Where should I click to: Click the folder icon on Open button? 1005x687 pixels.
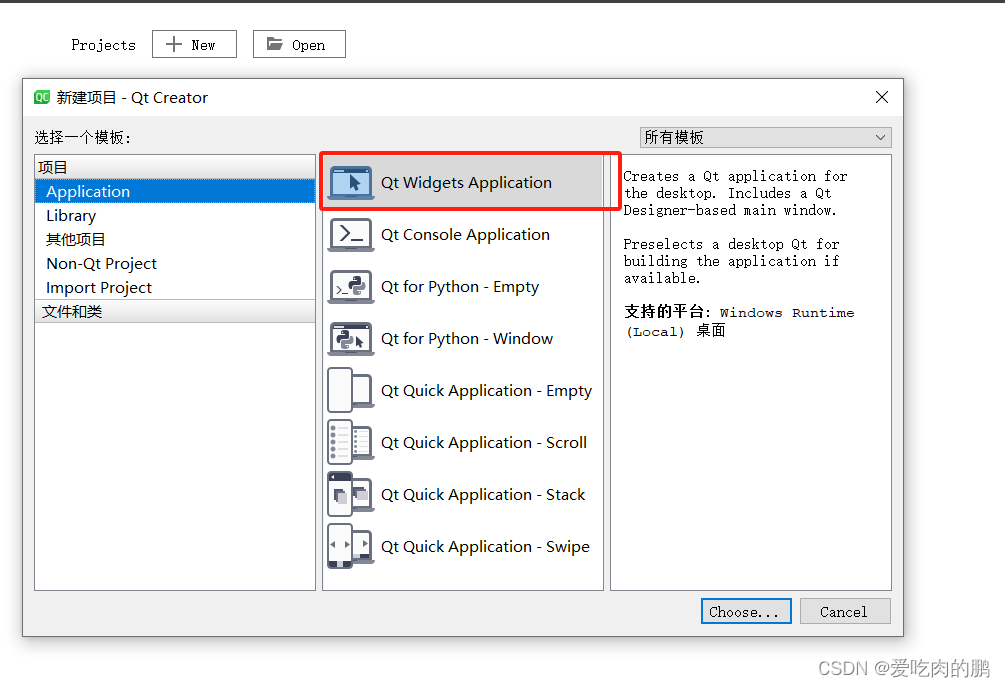click(275, 44)
